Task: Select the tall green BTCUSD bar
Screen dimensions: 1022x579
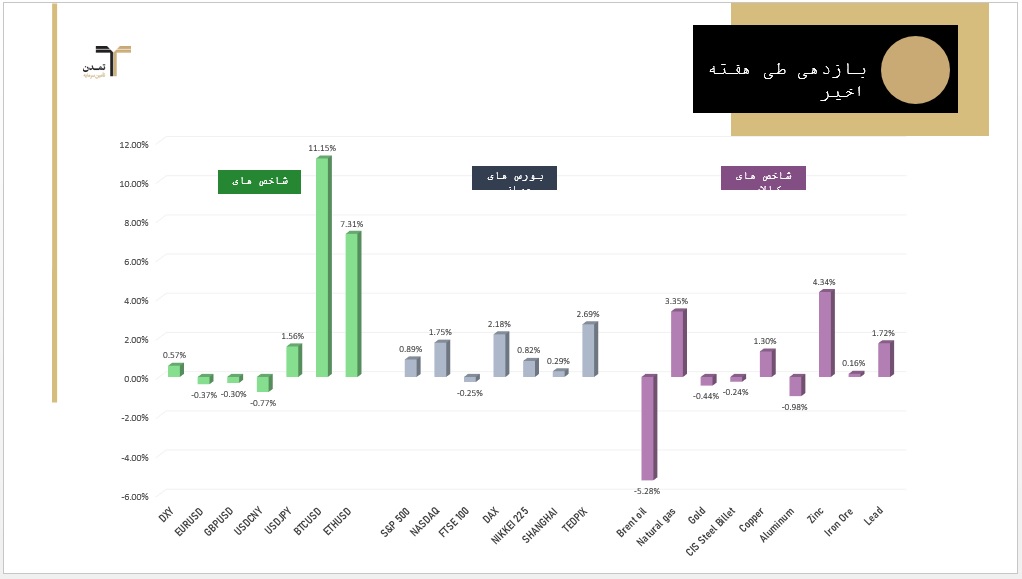Action: [323, 267]
